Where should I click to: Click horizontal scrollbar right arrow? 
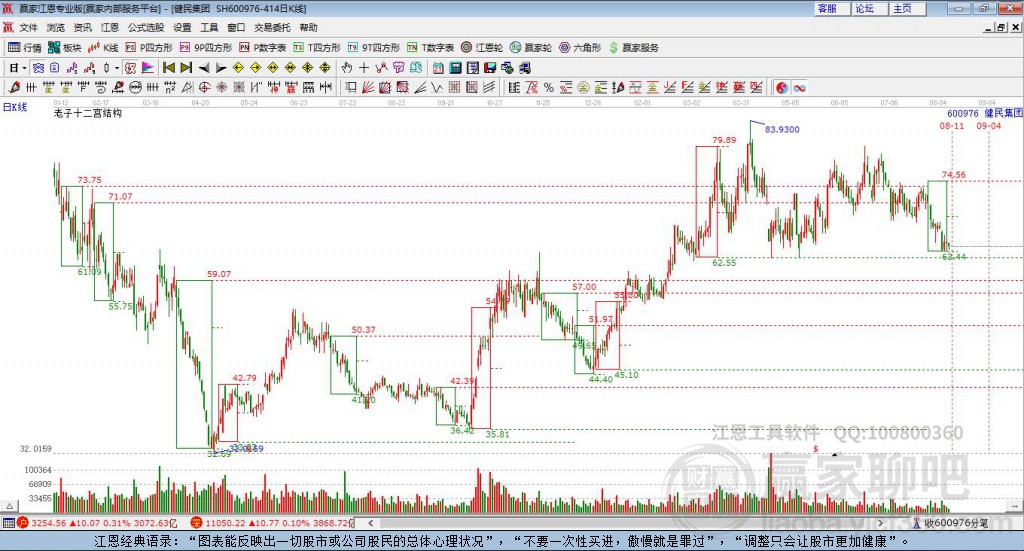click(x=880, y=523)
